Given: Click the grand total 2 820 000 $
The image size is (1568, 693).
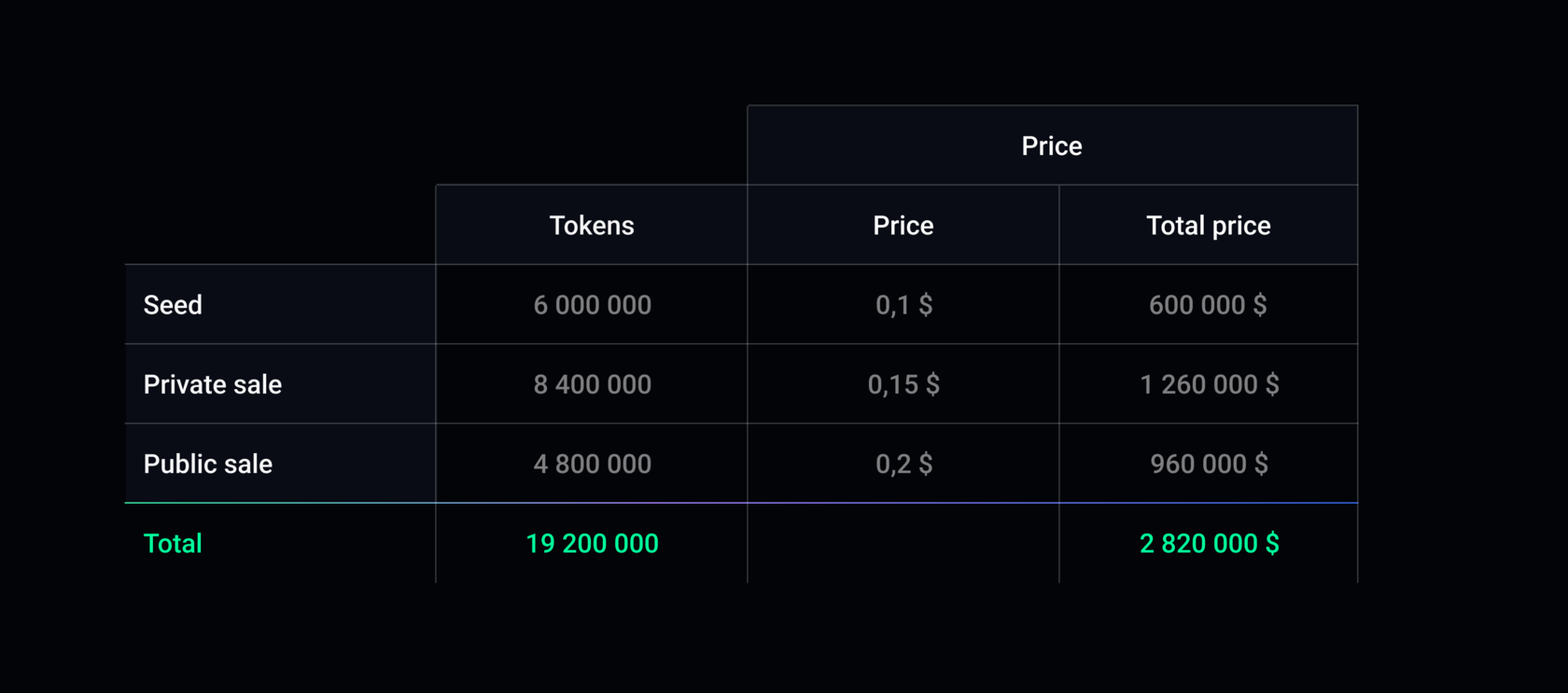Looking at the screenshot, I should [1209, 544].
